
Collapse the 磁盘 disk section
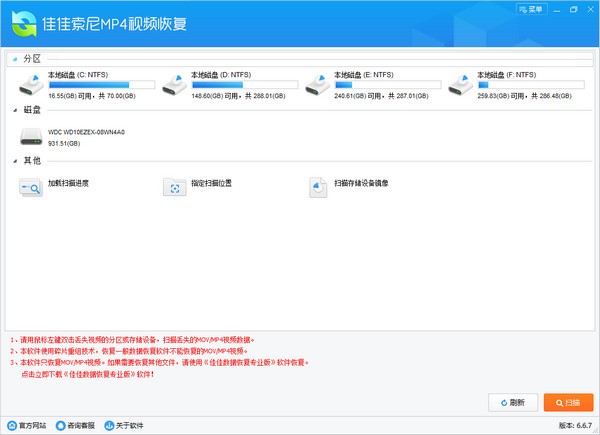[x=15, y=110]
